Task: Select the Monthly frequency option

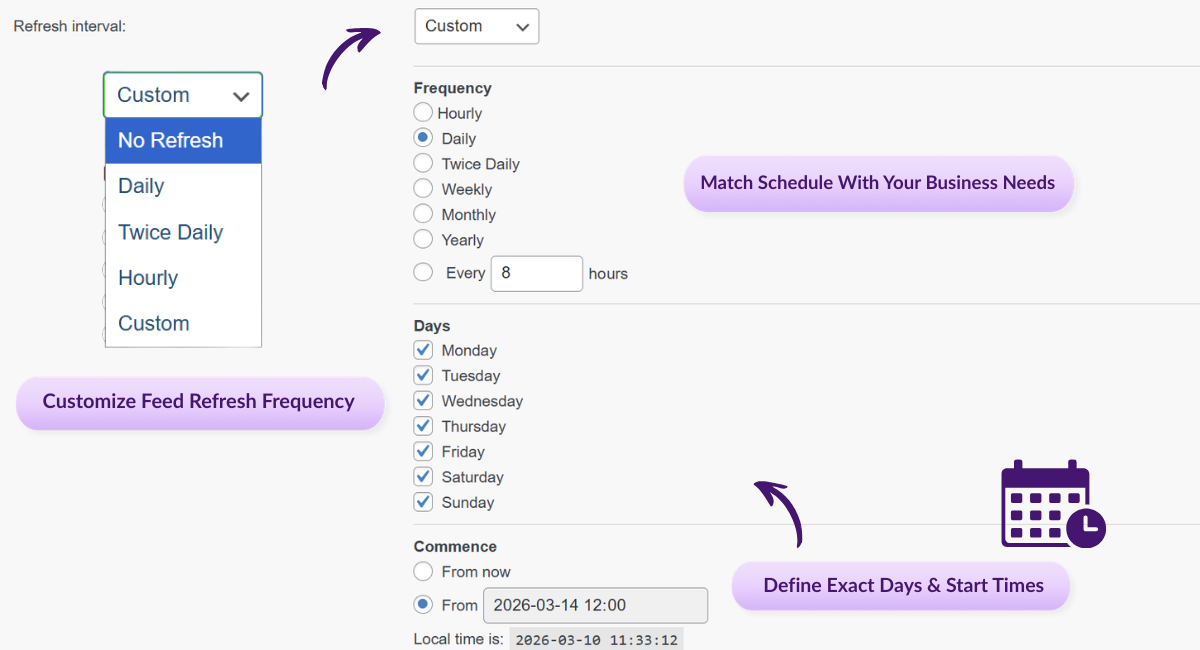Action: point(423,213)
